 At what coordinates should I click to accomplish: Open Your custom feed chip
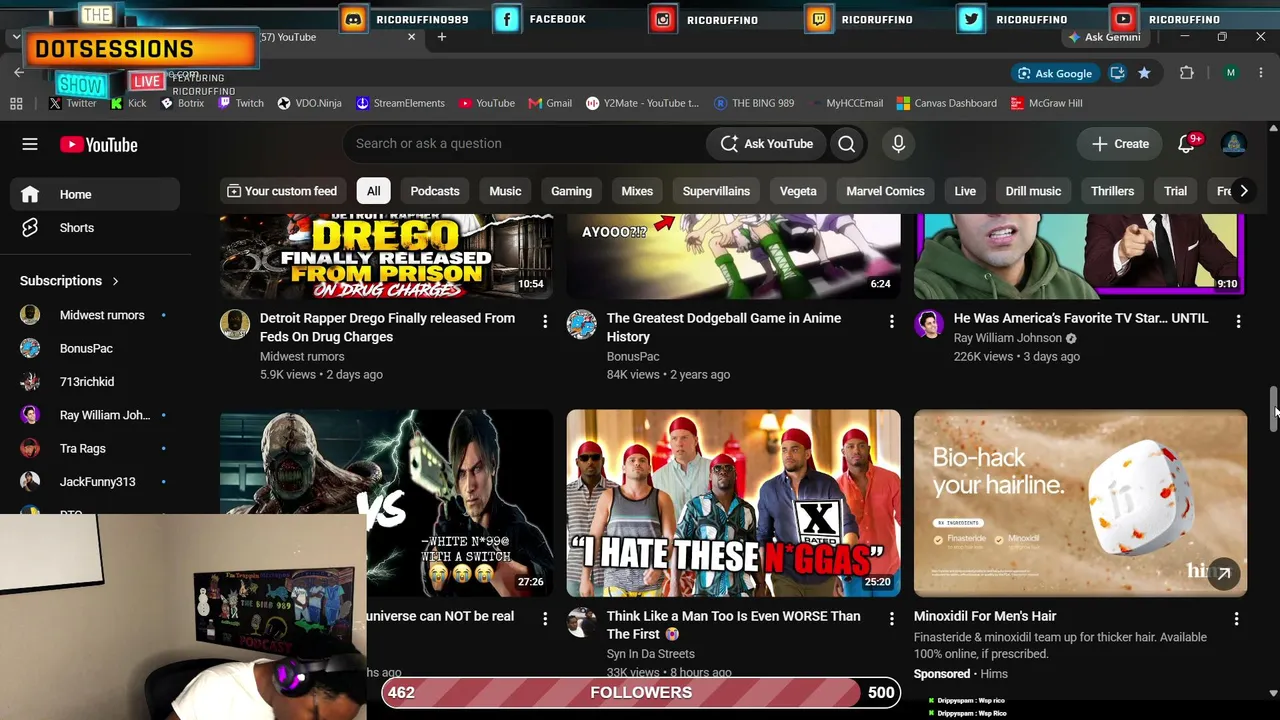(x=282, y=191)
